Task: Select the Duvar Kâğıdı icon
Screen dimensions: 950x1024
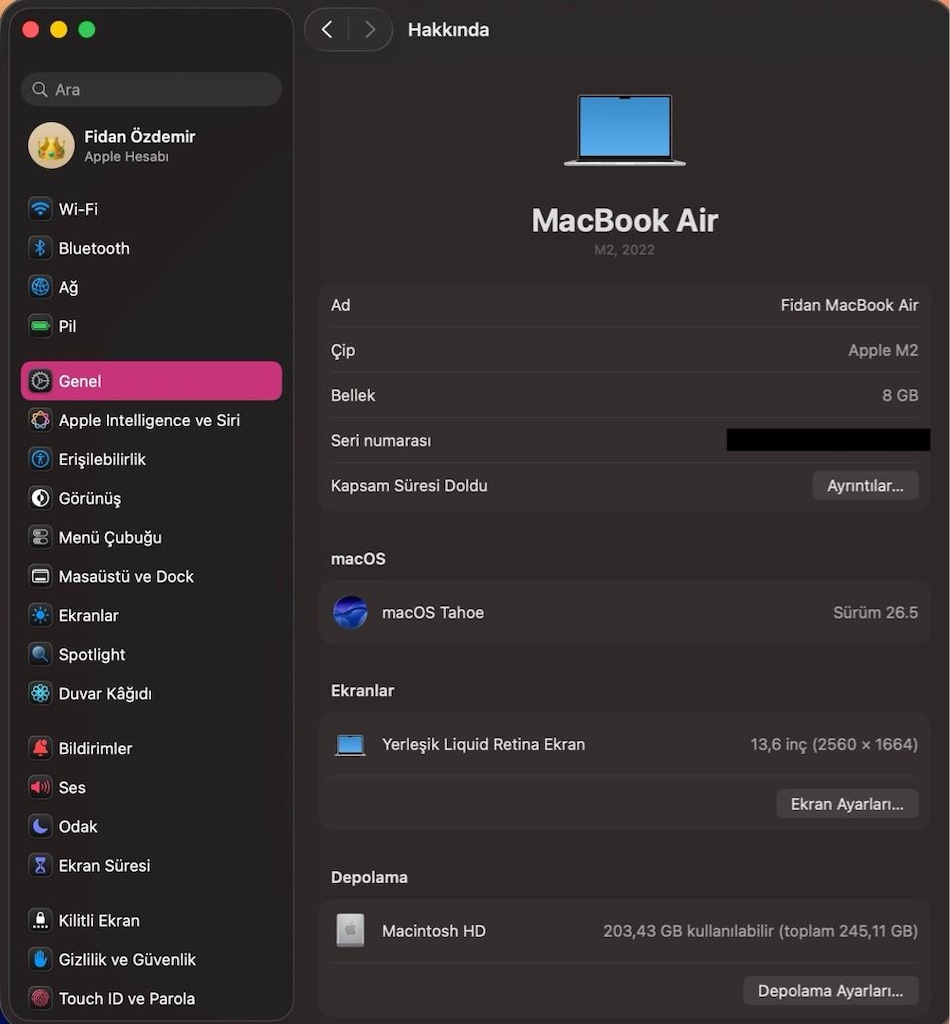Action: click(x=40, y=693)
